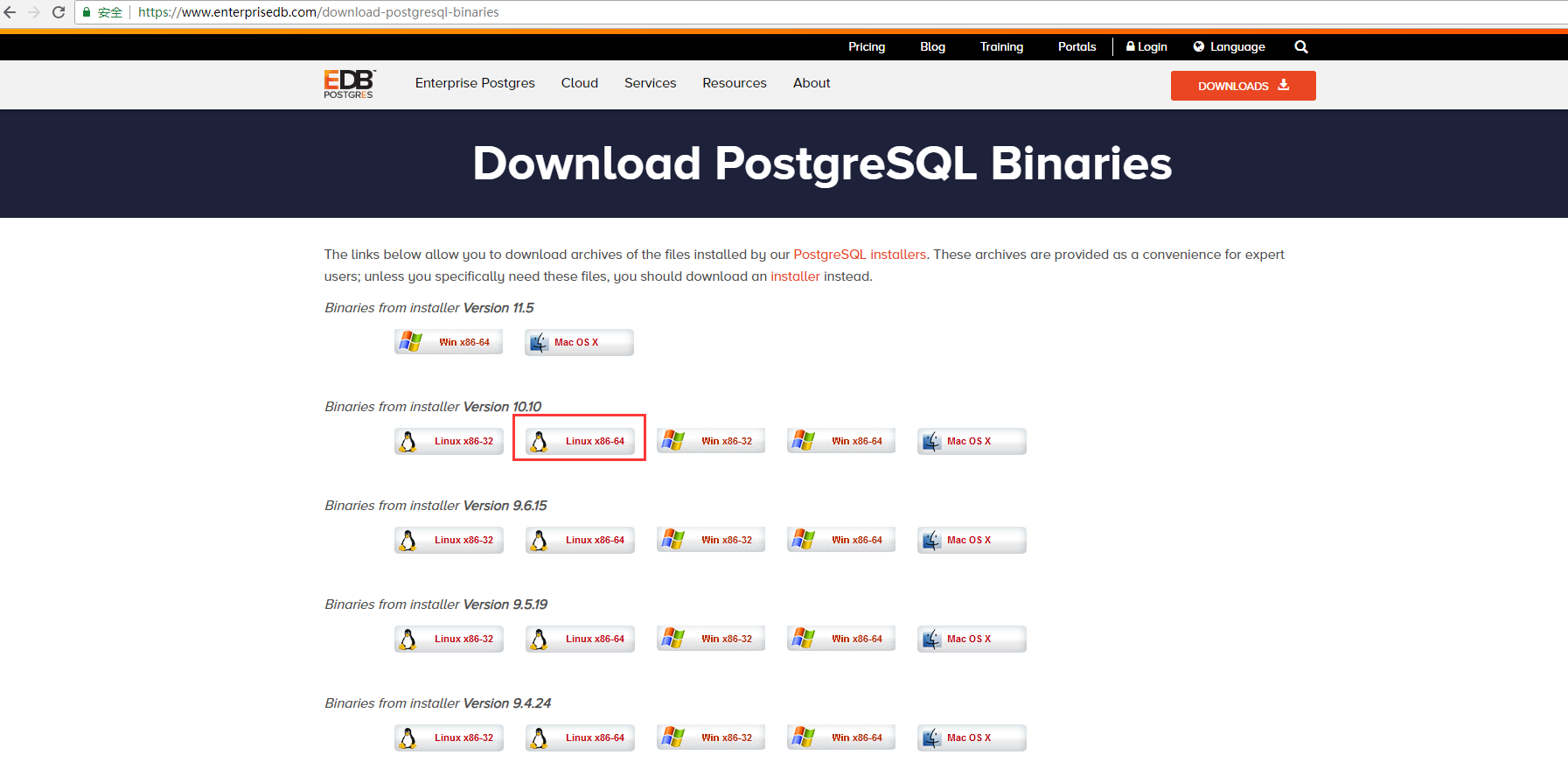Download Version 9.4.24 Win x86-32
Image resolution: width=1568 pixels, height=776 pixels.
(x=710, y=738)
